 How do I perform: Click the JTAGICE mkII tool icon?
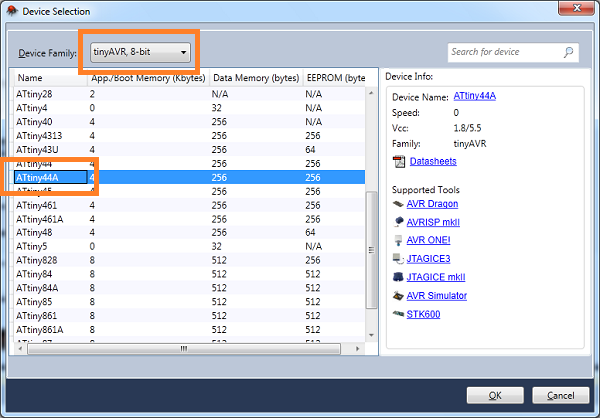398,277
